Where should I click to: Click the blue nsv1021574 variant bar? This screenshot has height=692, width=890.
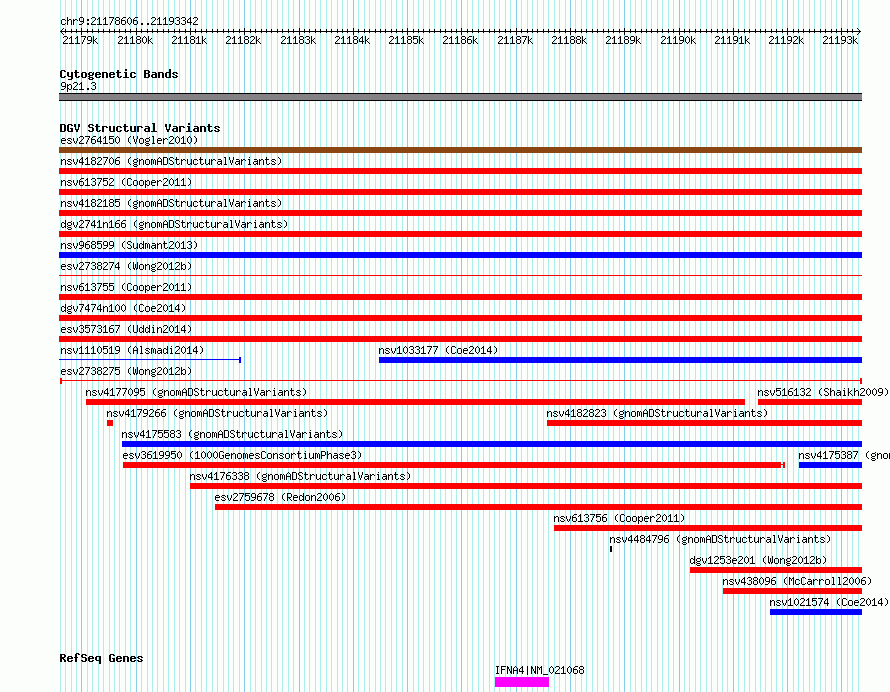(x=816, y=612)
